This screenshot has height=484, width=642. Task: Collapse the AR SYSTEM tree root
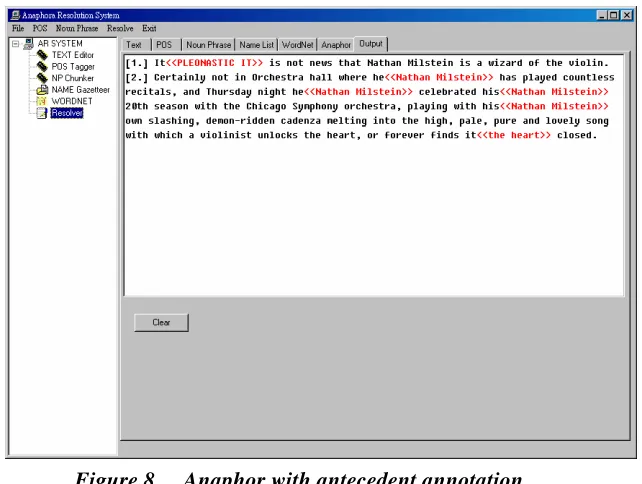point(16,43)
